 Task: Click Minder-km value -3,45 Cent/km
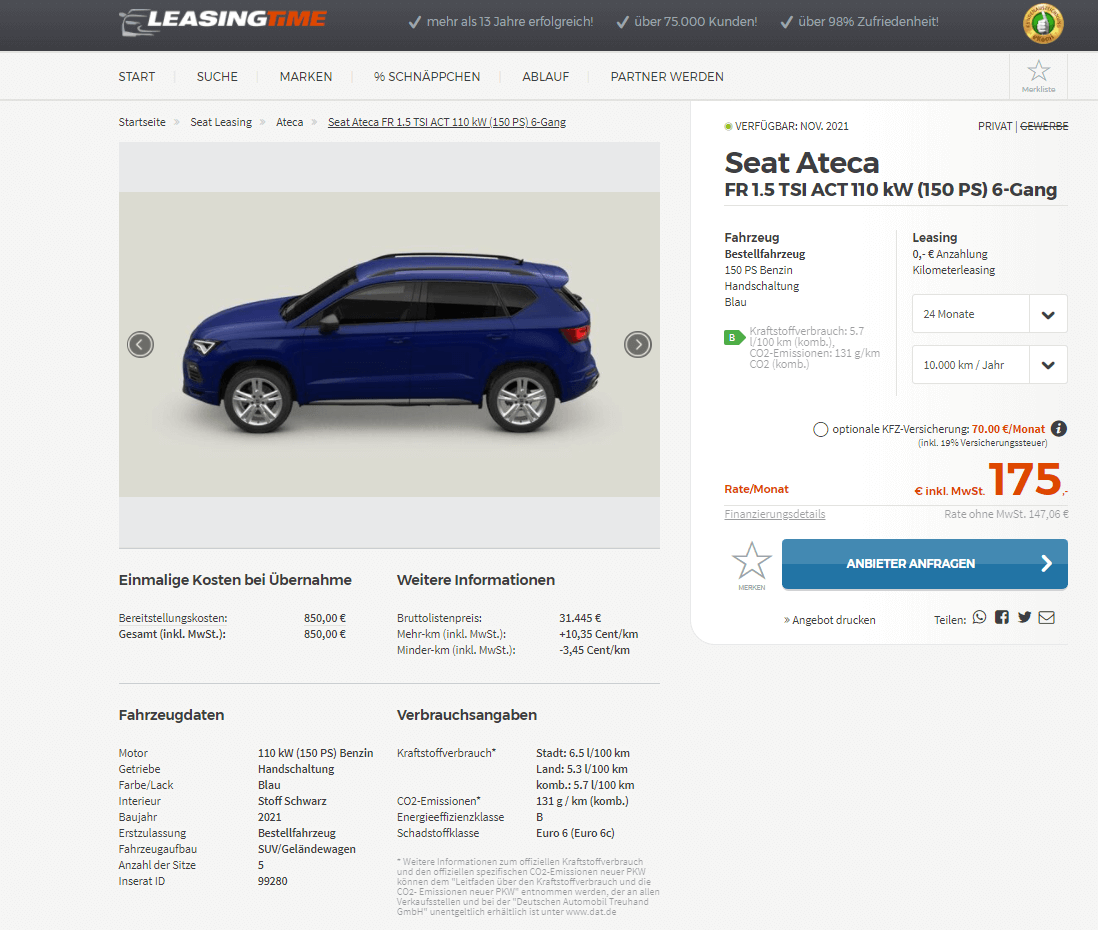[595, 650]
